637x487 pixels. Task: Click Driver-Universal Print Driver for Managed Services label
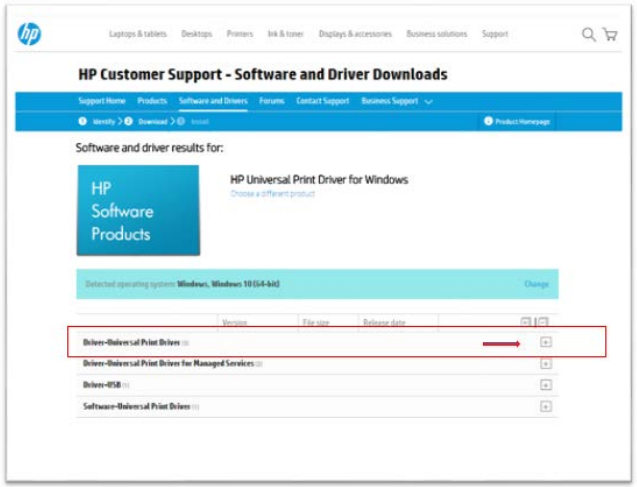click(168, 363)
